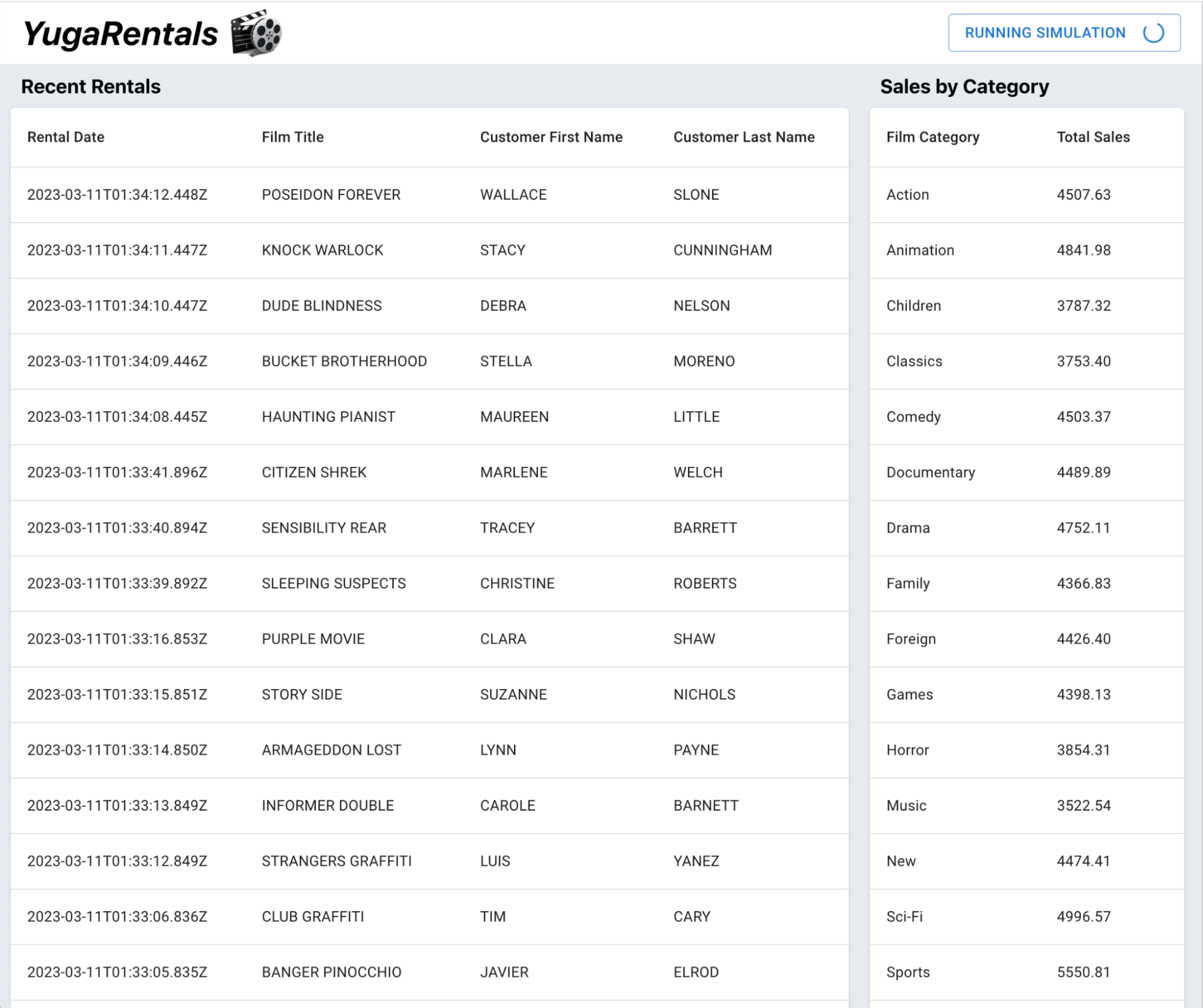
Task: Click the film reel icon beside YugaRentals
Action: 258,32
